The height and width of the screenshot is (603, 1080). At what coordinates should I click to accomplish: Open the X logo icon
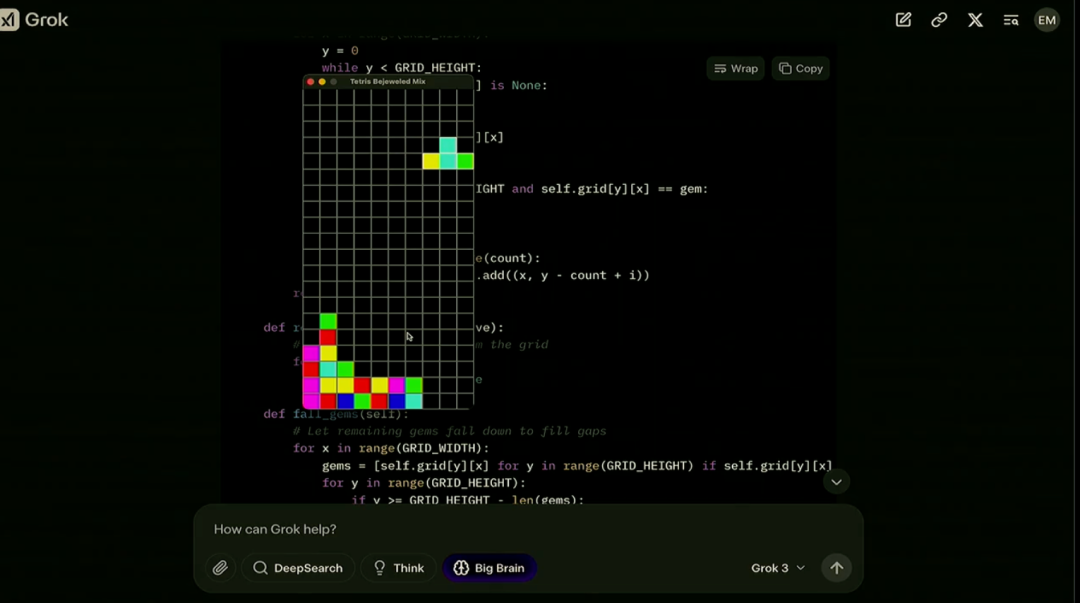(x=975, y=20)
